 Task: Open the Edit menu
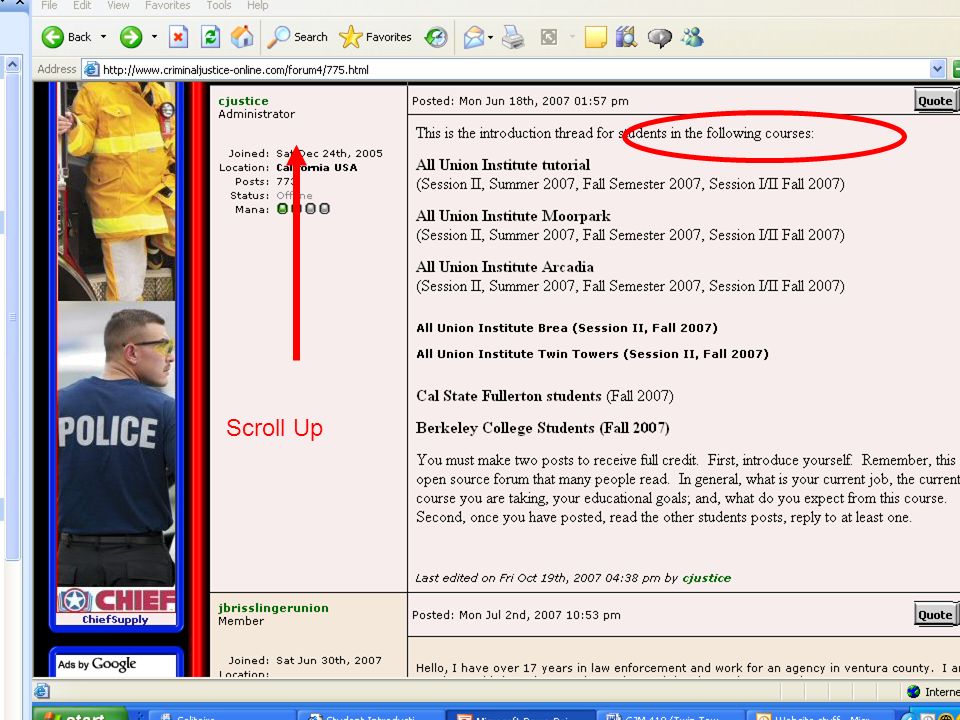pyautogui.click(x=82, y=6)
